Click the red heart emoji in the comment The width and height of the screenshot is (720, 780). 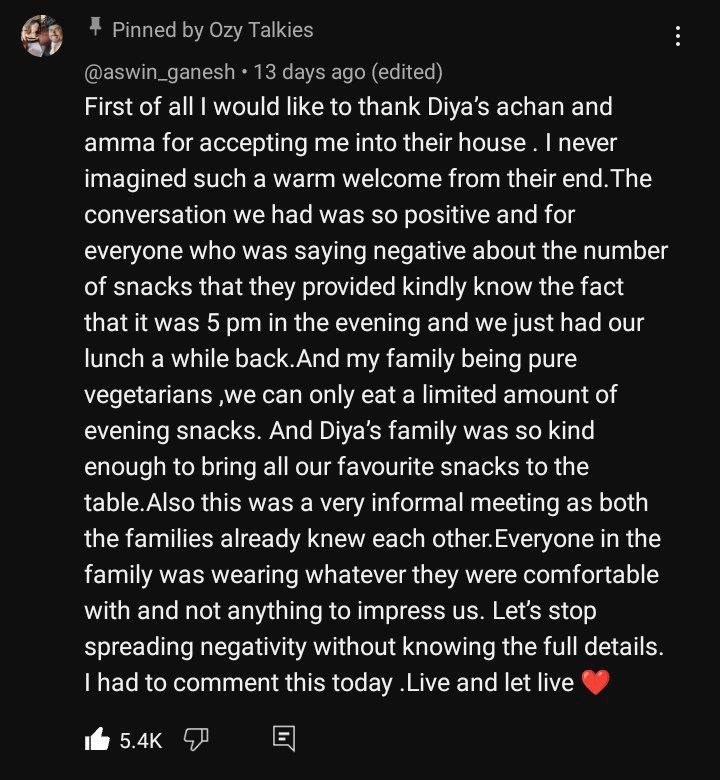click(594, 684)
